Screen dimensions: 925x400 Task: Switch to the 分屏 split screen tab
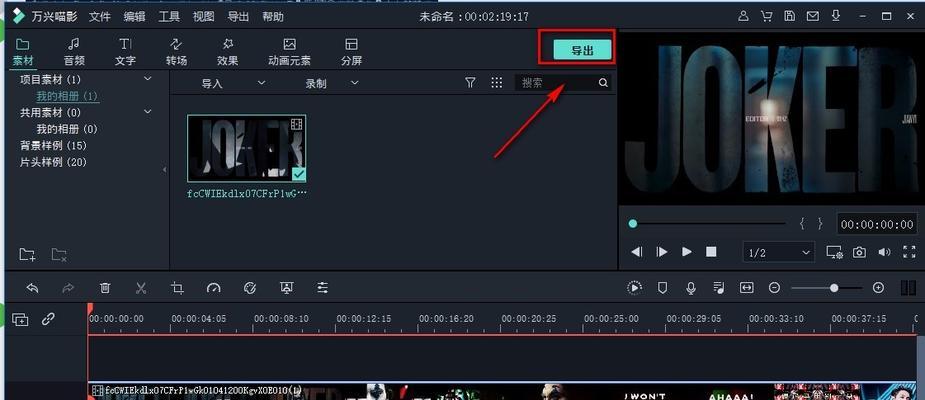pos(352,52)
